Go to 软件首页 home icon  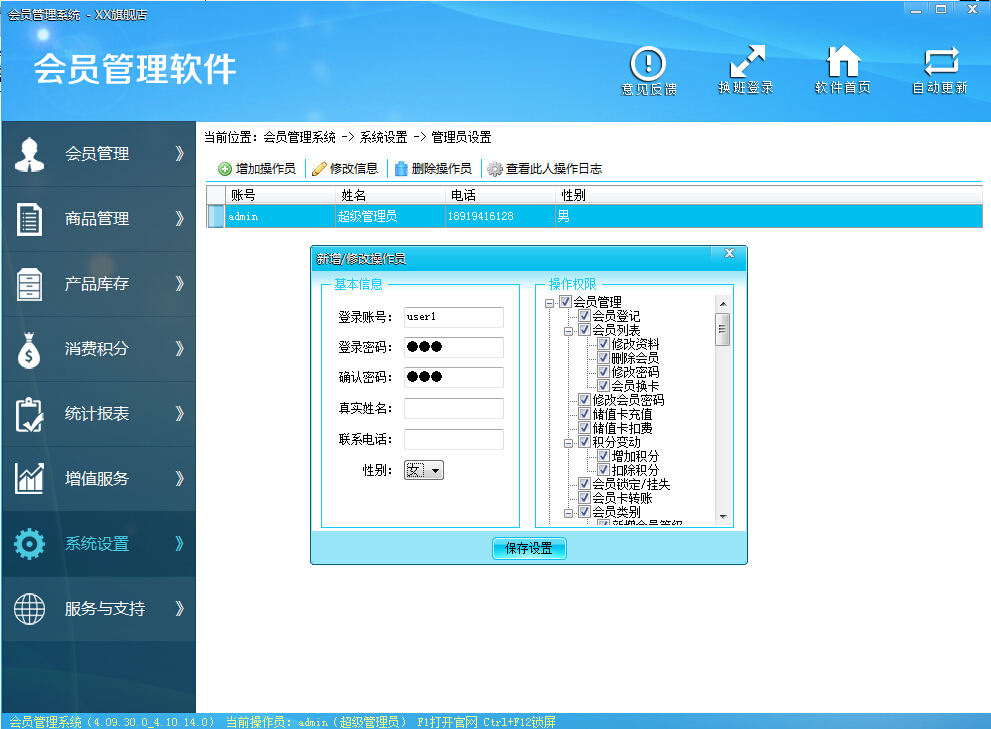[x=842, y=63]
